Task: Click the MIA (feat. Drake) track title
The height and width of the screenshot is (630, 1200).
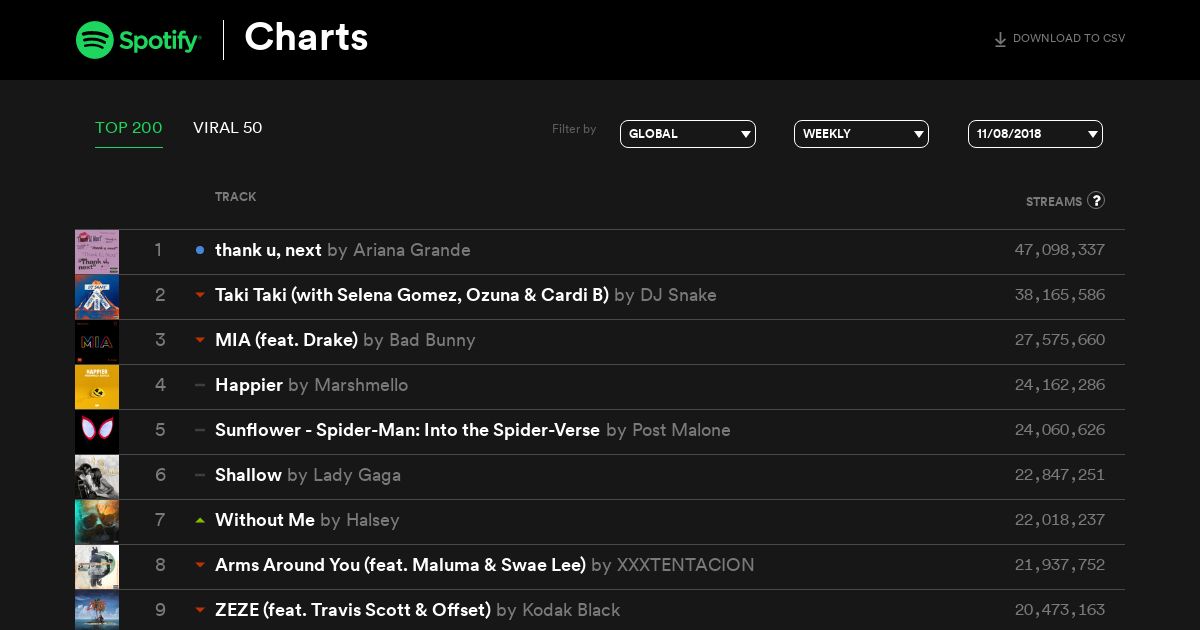Action: pyautogui.click(x=286, y=340)
